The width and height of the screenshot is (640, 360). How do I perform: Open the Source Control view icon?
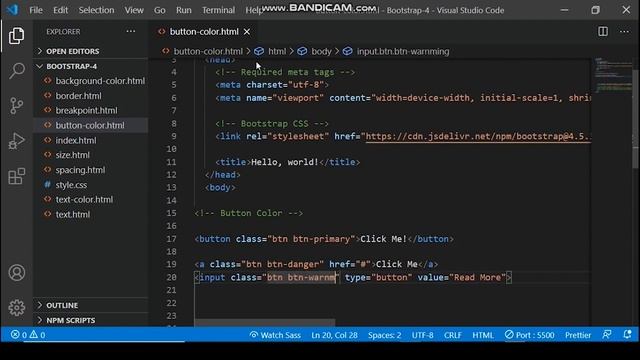click(16, 106)
